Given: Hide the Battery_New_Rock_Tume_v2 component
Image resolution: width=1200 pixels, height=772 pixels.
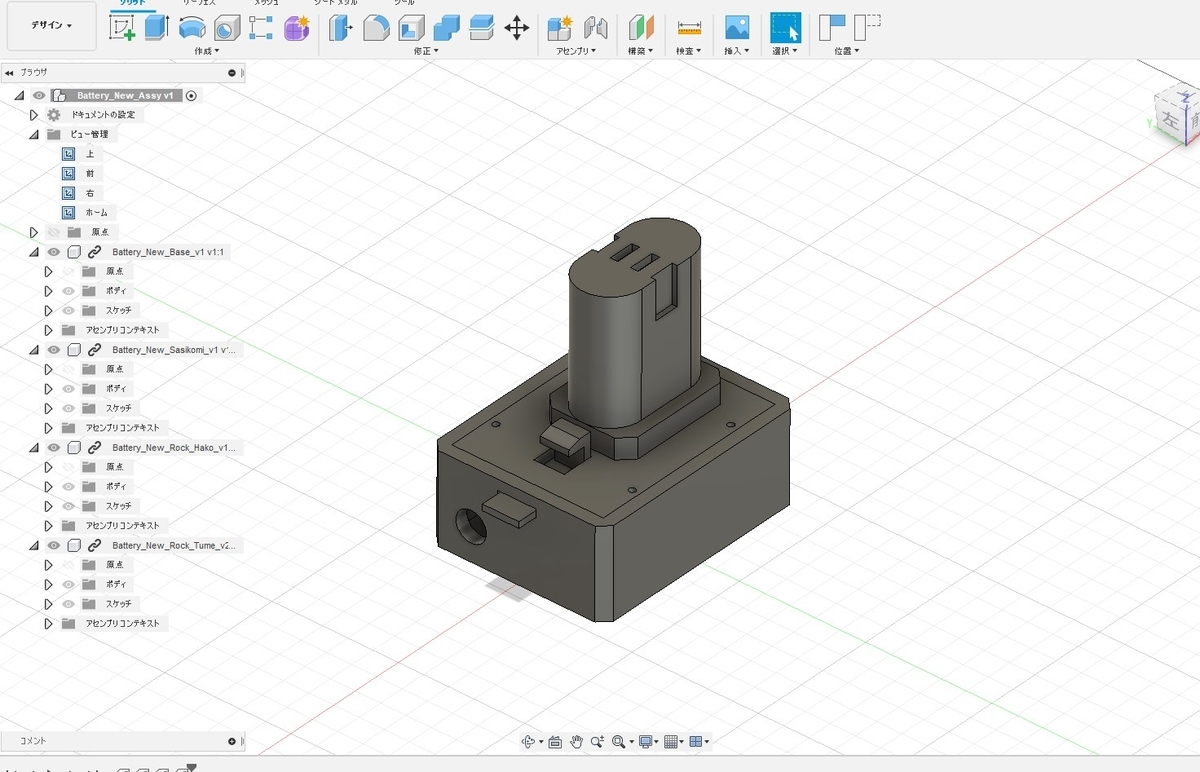Looking at the screenshot, I should pos(54,546).
